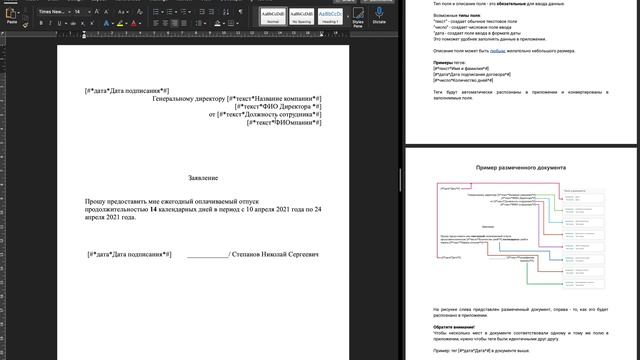Viewport: 640px width, 360px height.
Task: Click the Borders icon
Action: tap(231, 24)
